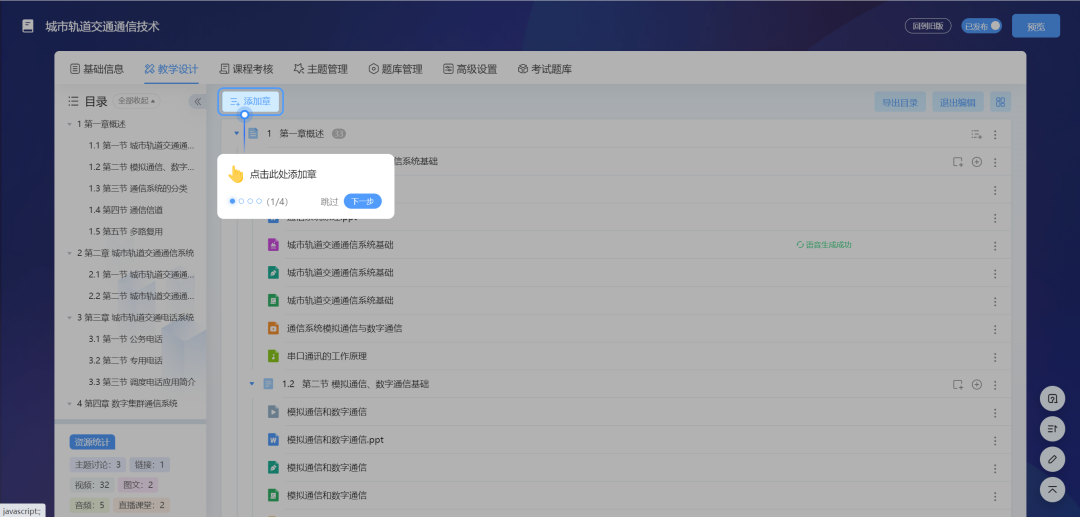
Task: Select 3.1 第一节 公务电话 in directory
Action: point(126,339)
